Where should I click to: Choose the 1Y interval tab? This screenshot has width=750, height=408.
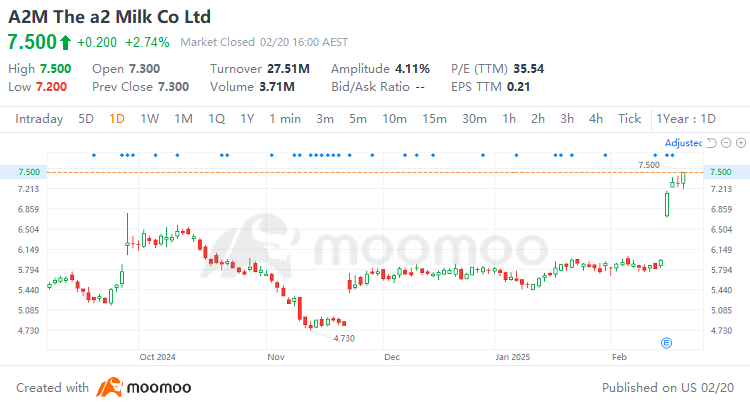click(x=247, y=119)
